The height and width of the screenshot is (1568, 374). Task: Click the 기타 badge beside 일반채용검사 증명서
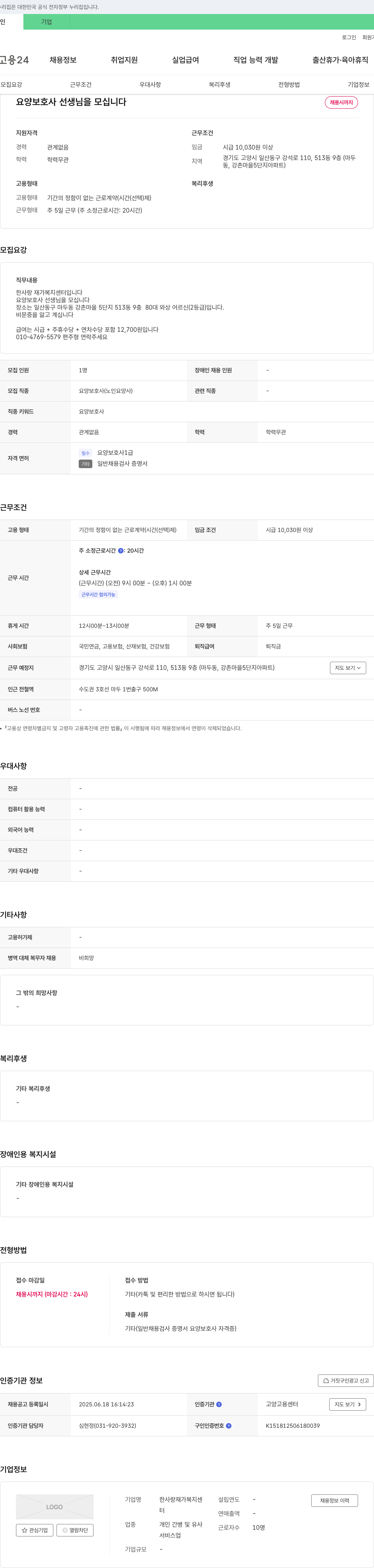[x=85, y=464]
